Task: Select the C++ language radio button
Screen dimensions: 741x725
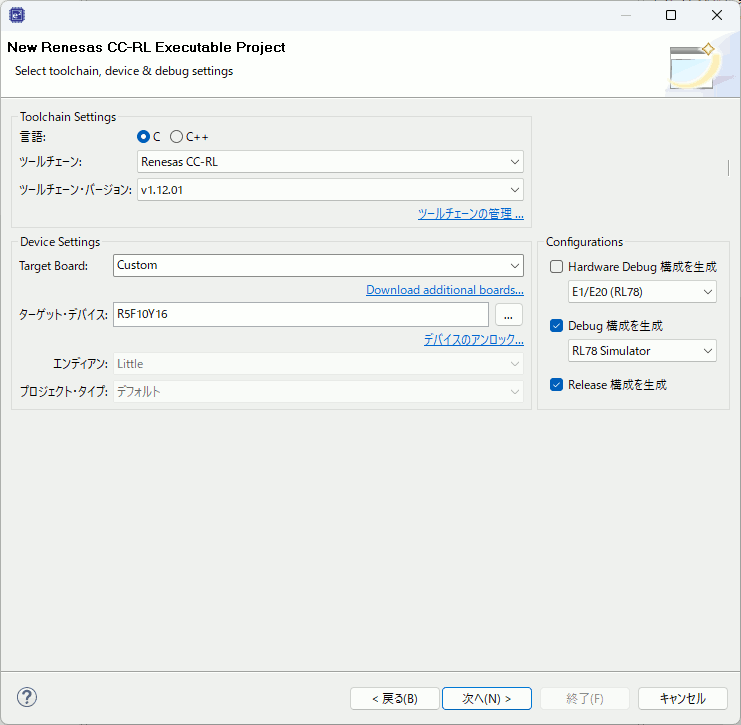Action: [176, 137]
